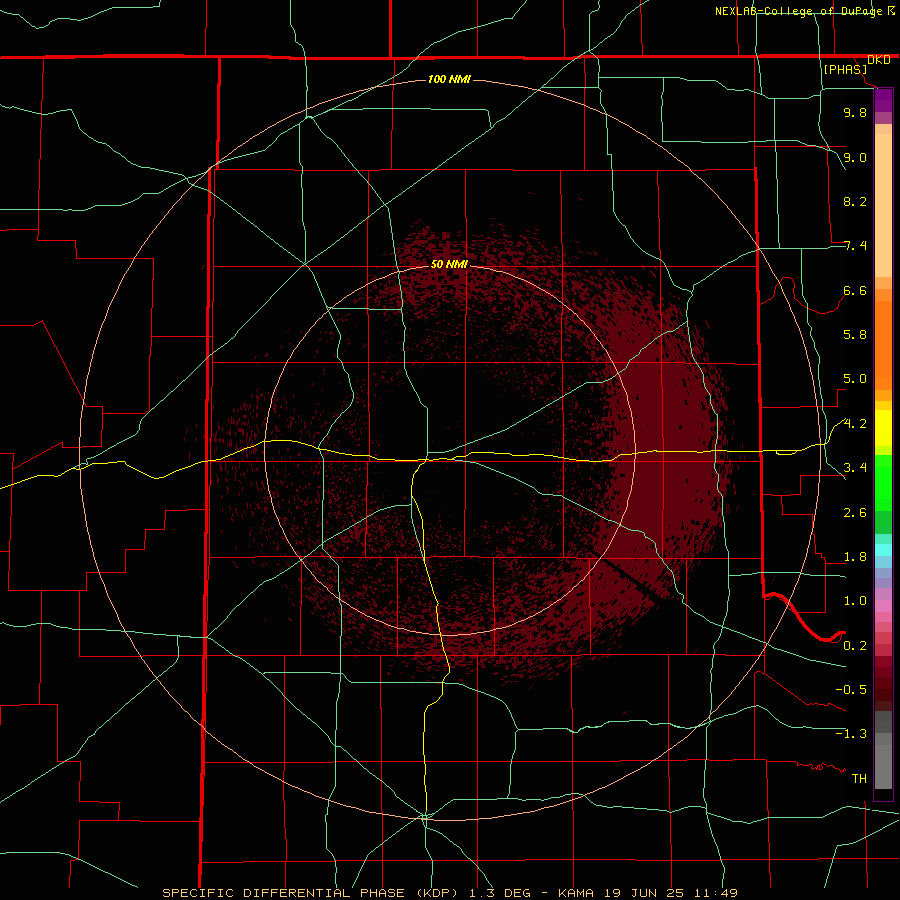Select the -0.5 scale value

pyautogui.click(x=851, y=689)
